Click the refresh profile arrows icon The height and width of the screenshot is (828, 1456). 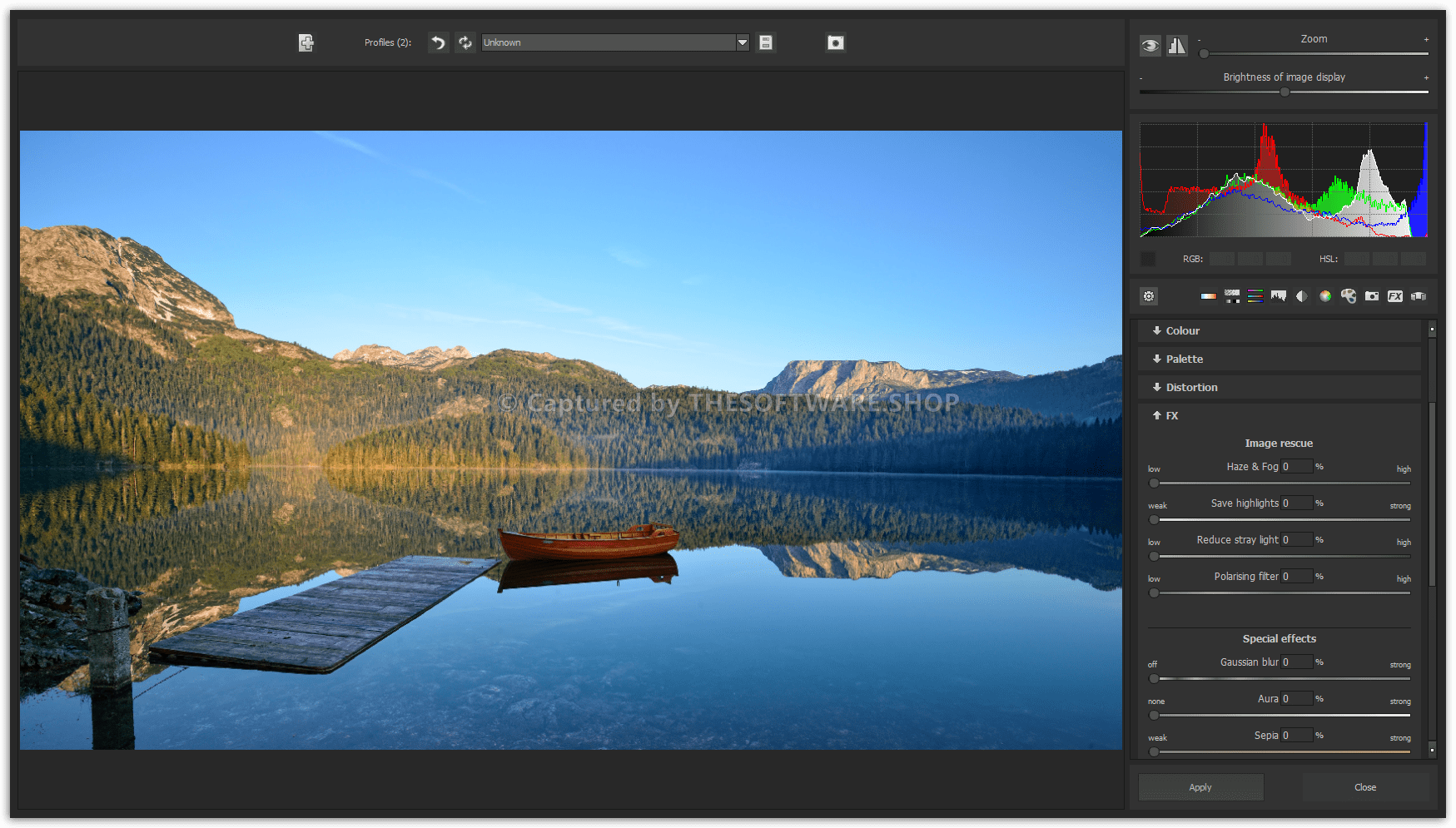pyautogui.click(x=465, y=42)
